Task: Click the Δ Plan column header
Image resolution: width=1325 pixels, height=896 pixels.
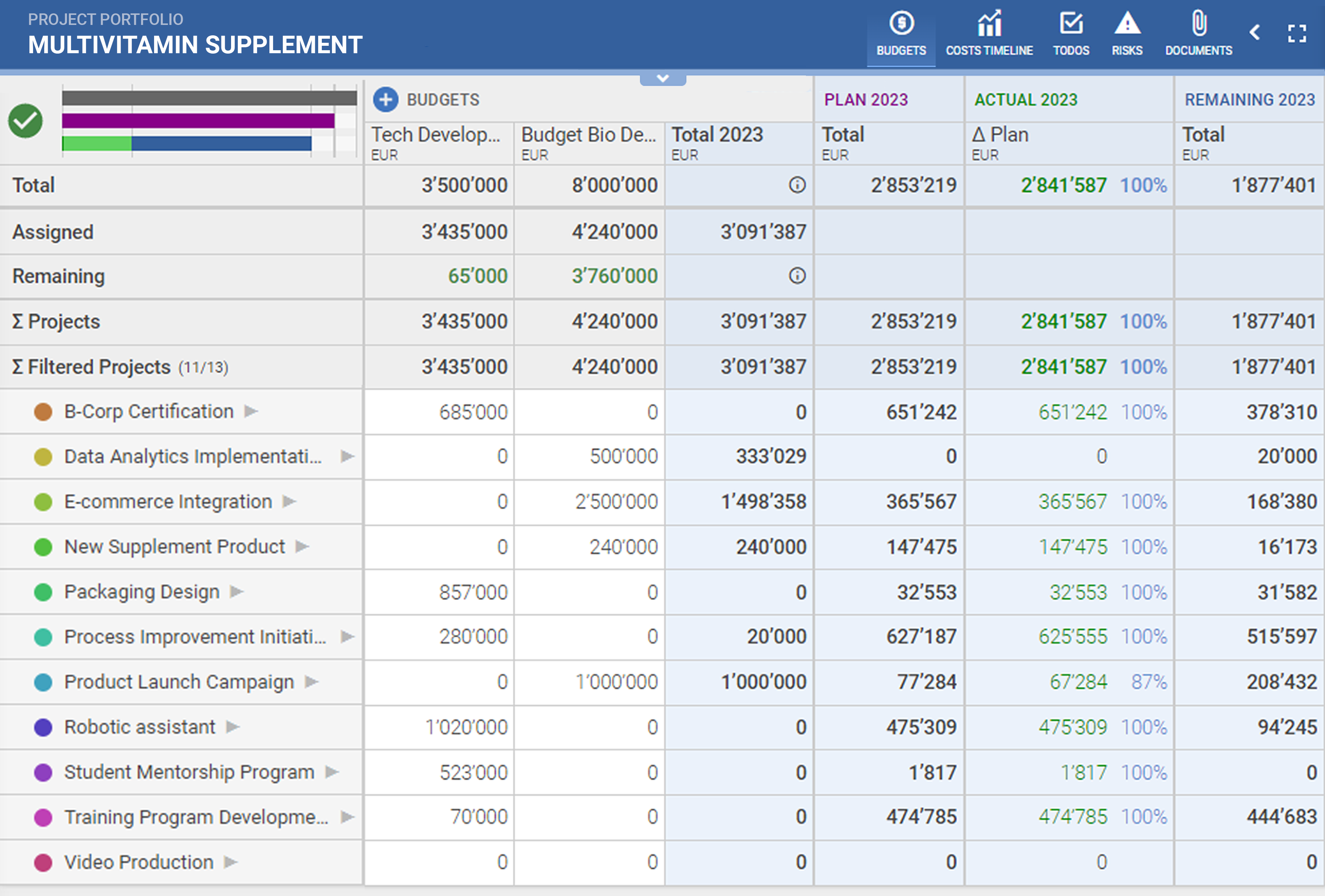Action: tap(1069, 144)
